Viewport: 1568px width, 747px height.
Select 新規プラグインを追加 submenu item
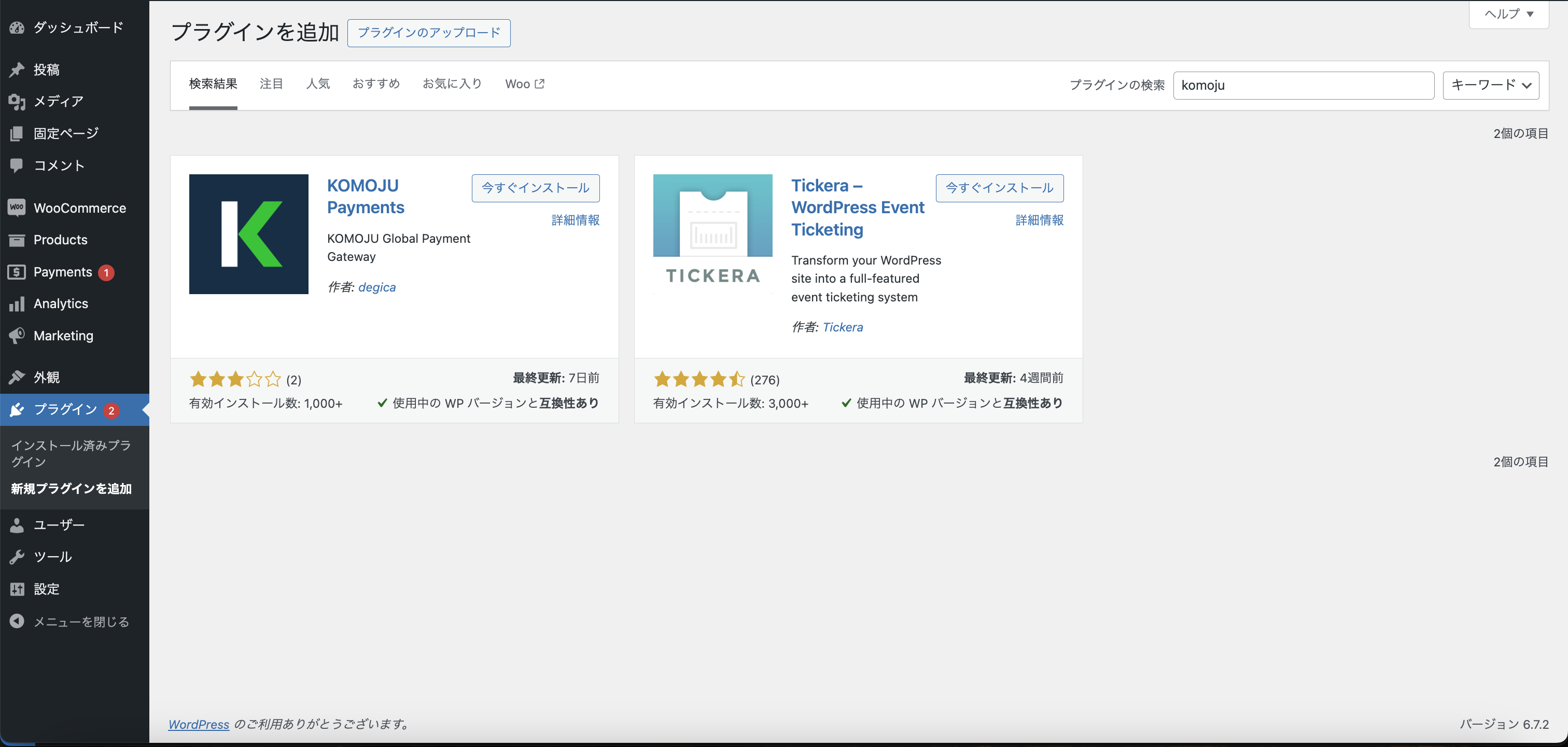71,489
